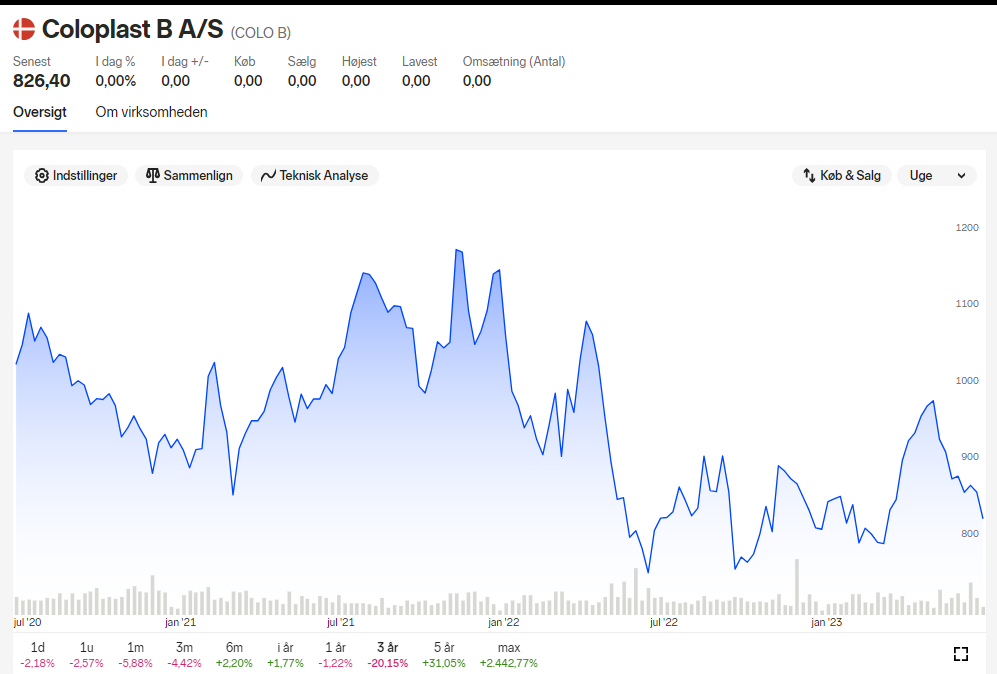Select the i år time range
The width and height of the screenshot is (997, 674).
tap(285, 654)
